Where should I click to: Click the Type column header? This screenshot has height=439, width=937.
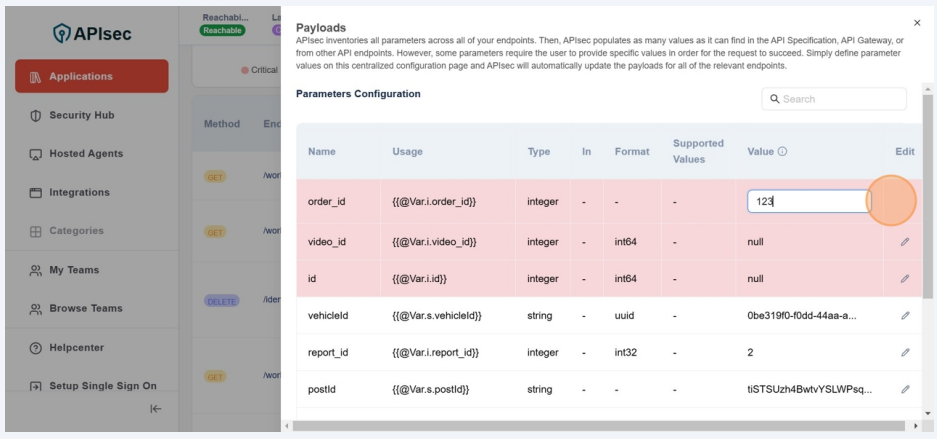(538, 152)
